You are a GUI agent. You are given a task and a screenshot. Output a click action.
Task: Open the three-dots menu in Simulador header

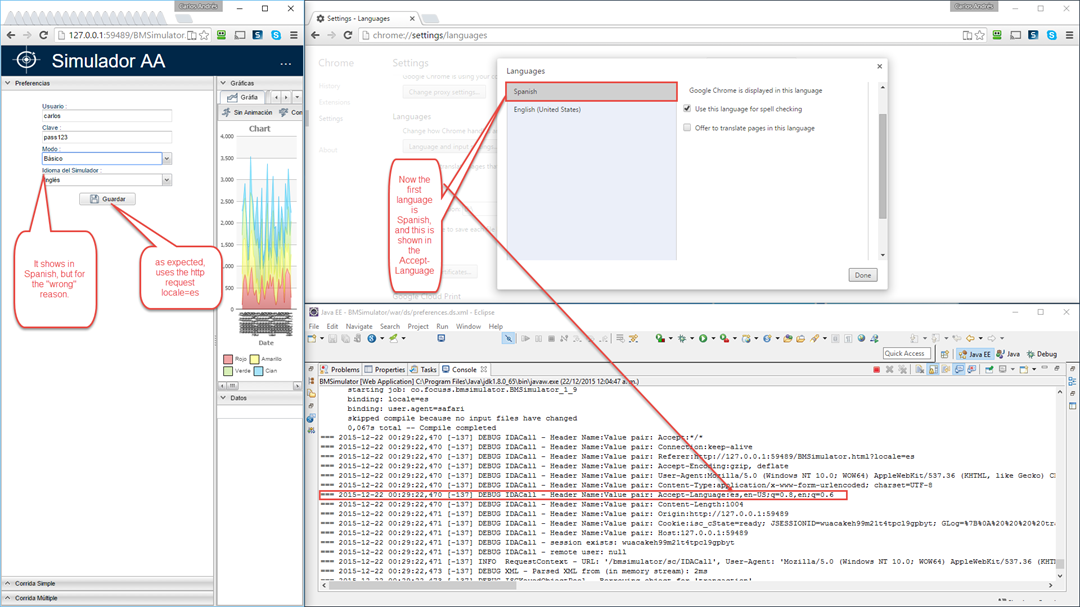point(285,64)
